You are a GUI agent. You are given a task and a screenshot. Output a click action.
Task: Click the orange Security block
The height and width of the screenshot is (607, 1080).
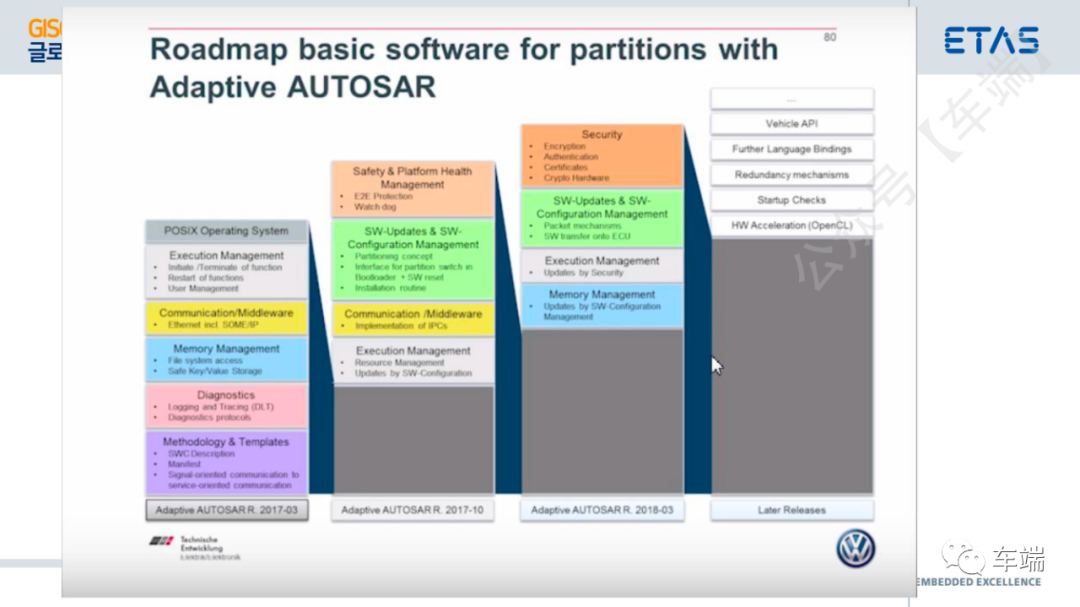(x=602, y=156)
